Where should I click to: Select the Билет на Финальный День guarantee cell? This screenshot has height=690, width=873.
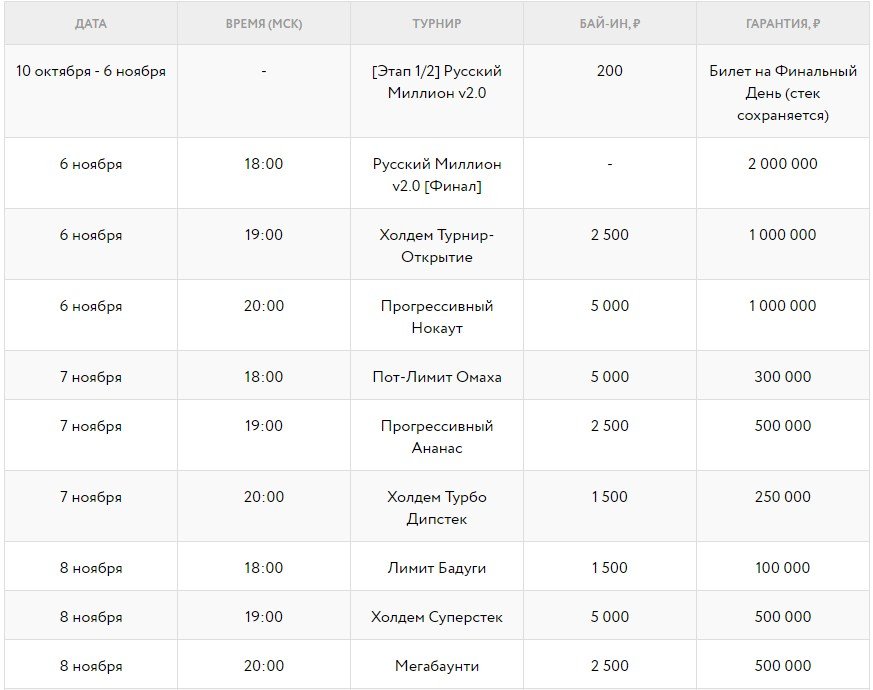(x=782, y=93)
